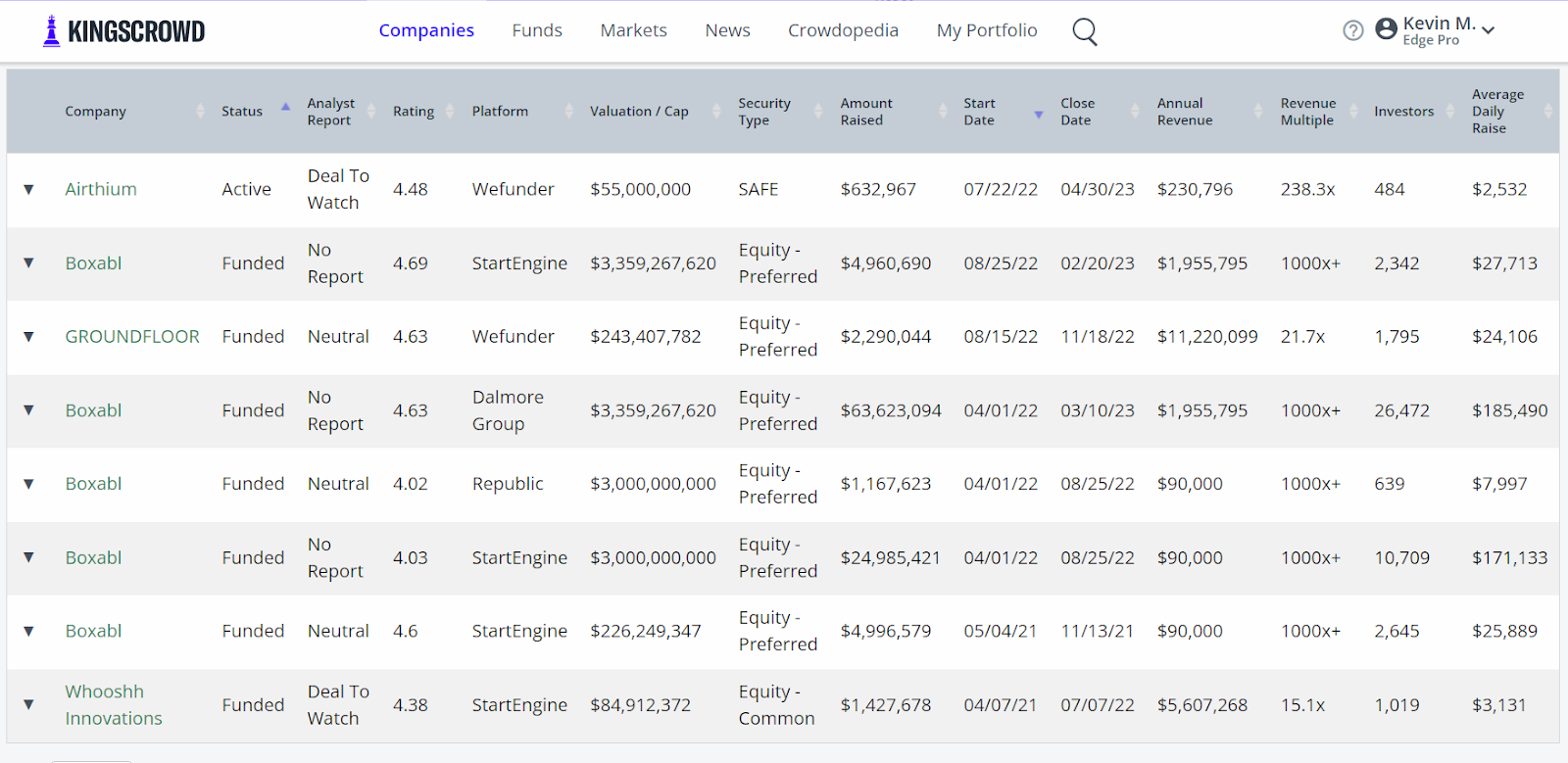The image size is (1568, 763).
Task: Sort by the Rating column
Action: coord(414,112)
